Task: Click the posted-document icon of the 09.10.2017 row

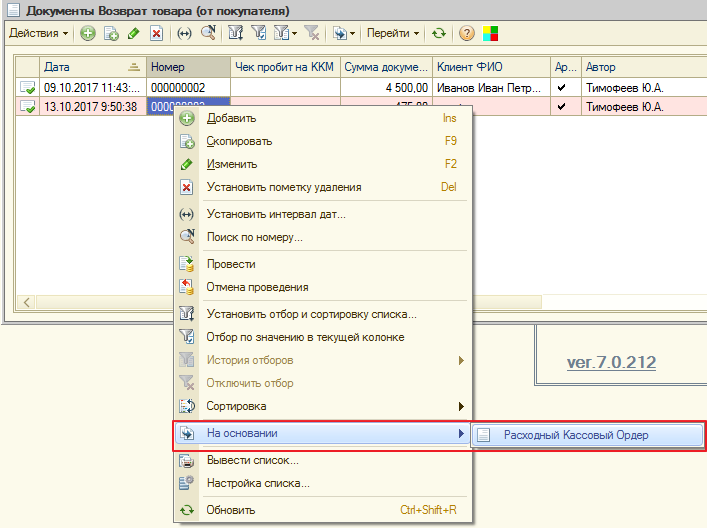Action: tap(28, 87)
